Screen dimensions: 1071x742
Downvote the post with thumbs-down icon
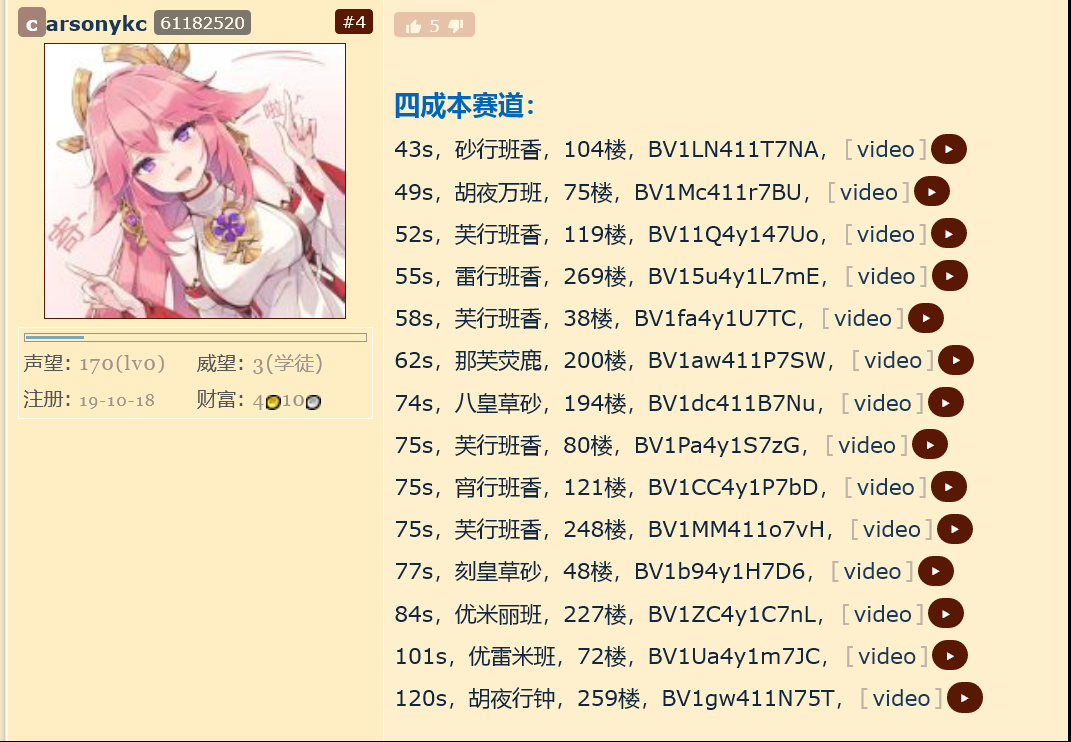click(456, 26)
